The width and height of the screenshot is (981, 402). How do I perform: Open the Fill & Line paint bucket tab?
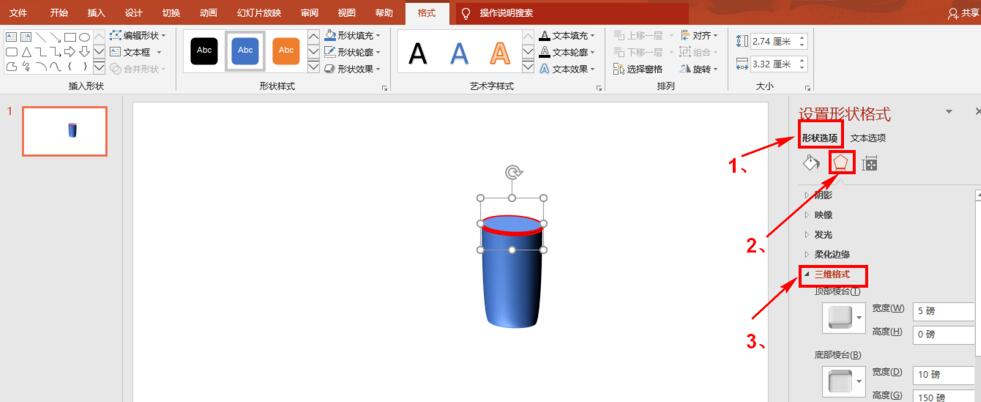(811, 163)
